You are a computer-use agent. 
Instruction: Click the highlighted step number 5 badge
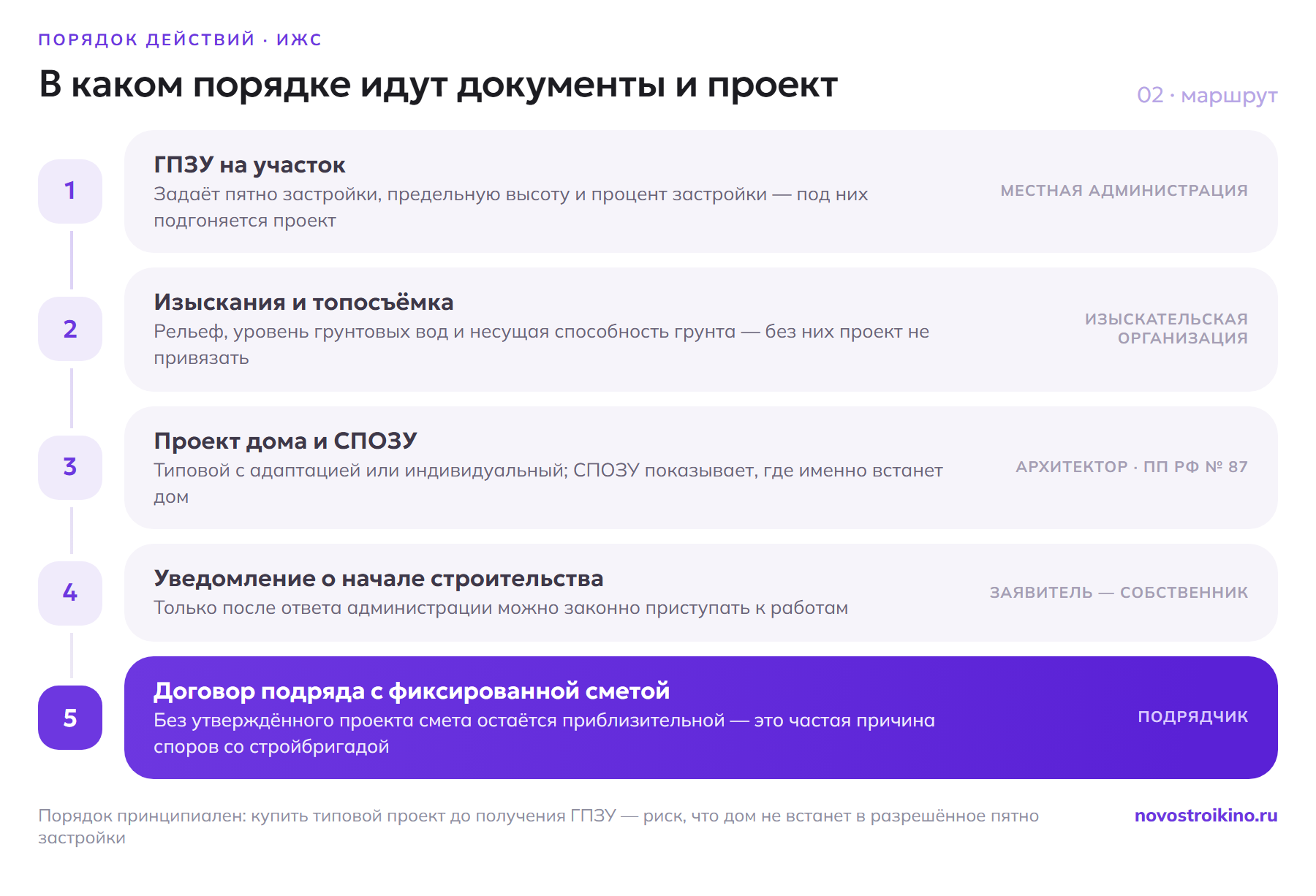tap(70, 718)
